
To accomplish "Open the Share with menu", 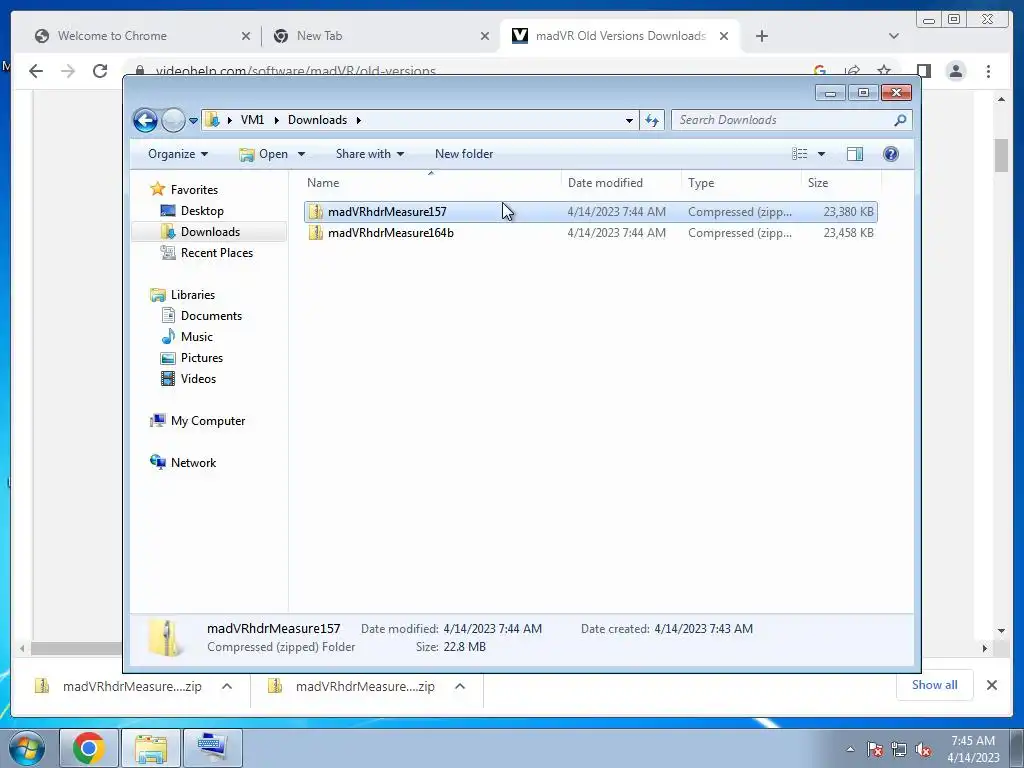I will (370, 154).
